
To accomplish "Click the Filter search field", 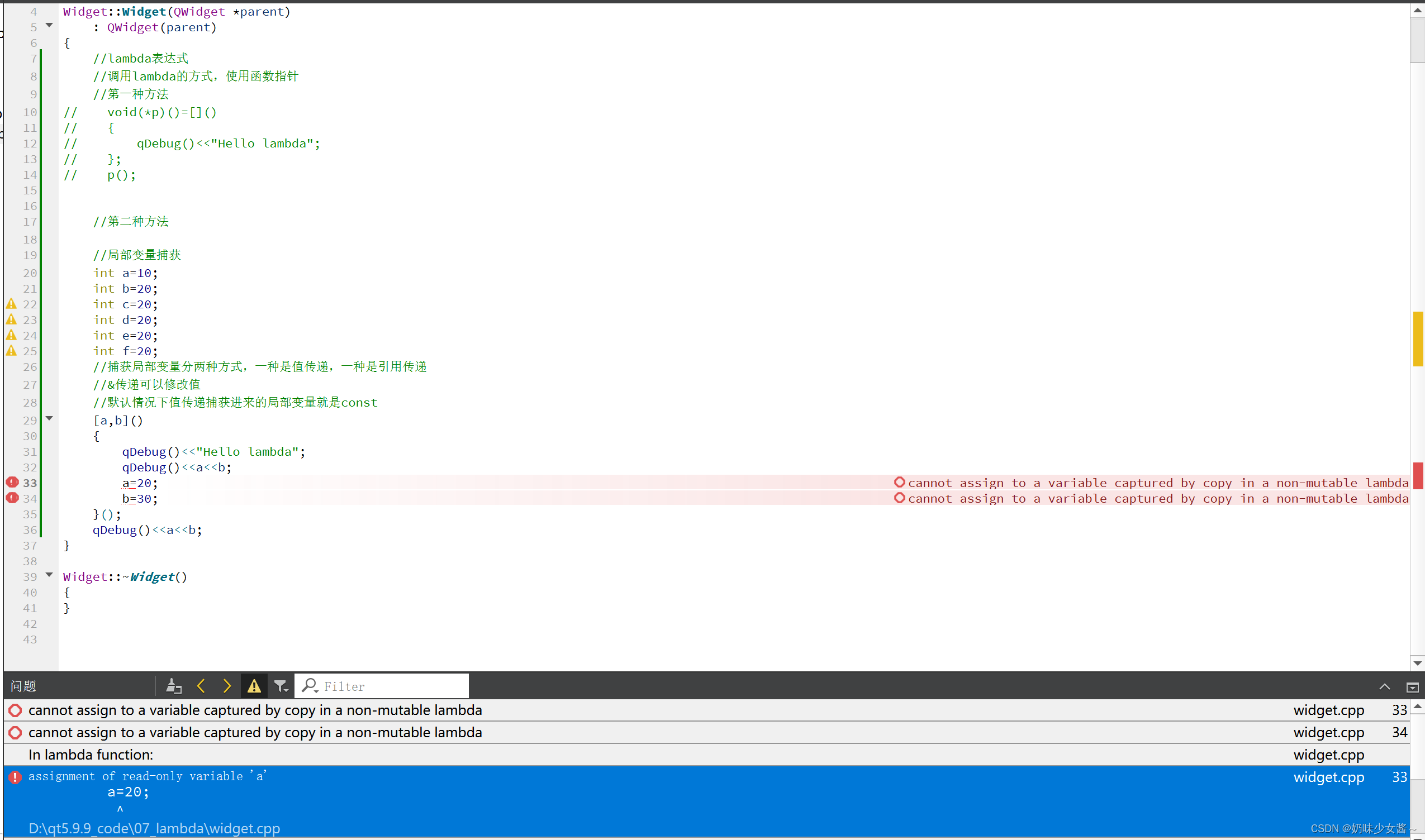I will (382, 686).
